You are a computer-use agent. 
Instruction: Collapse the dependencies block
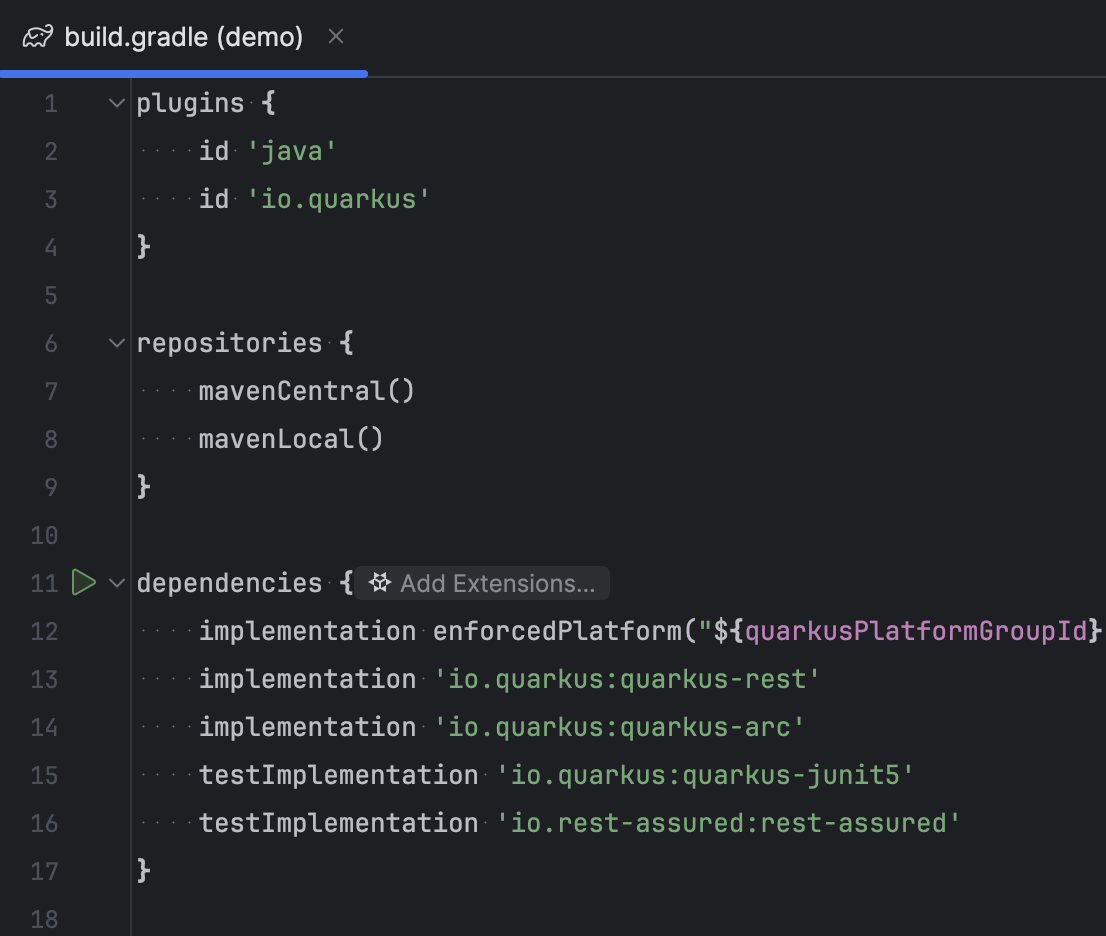(x=116, y=582)
